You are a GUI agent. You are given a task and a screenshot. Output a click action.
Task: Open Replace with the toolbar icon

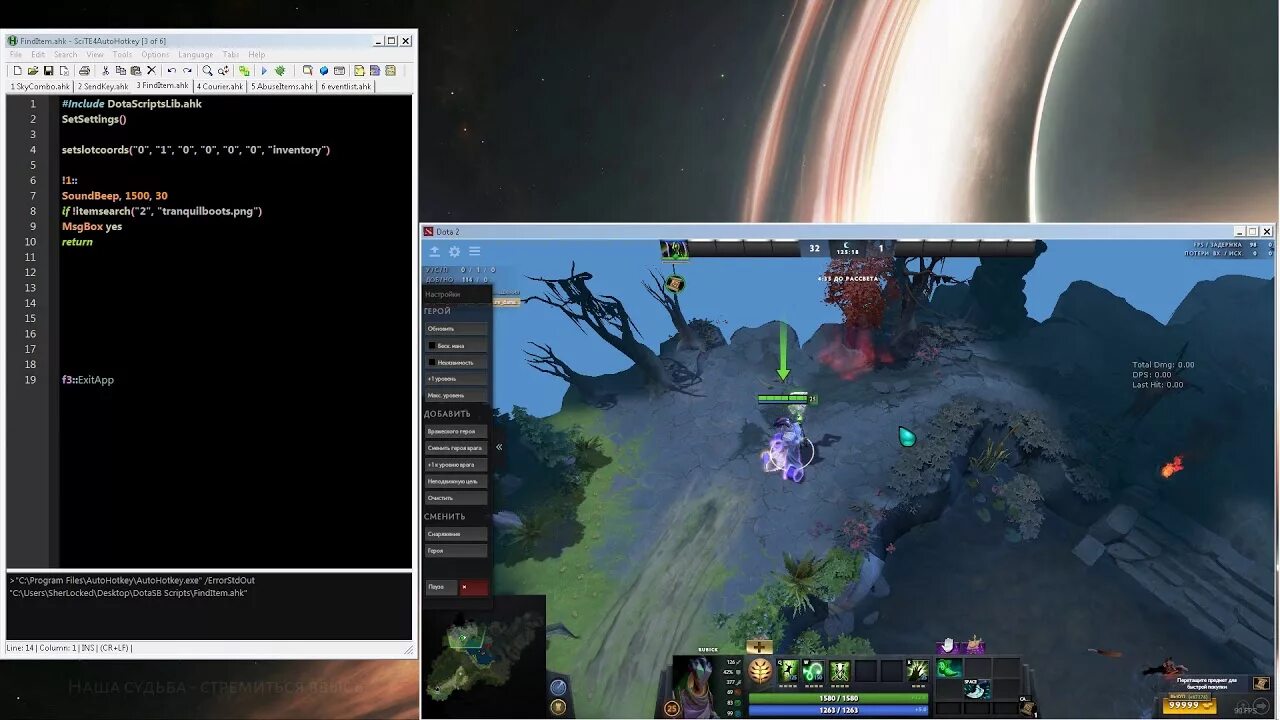(x=224, y=71)
